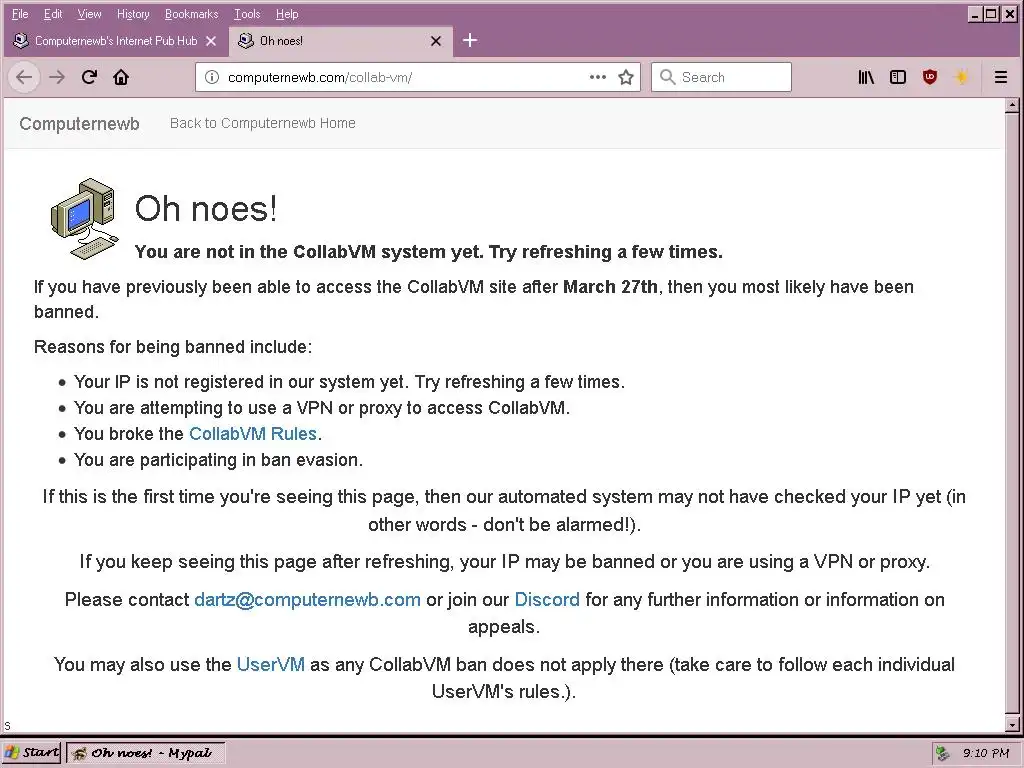Screen dimensions: 1024x768
Task: Open the hamburger application menu
Action: pos(1000,77)
